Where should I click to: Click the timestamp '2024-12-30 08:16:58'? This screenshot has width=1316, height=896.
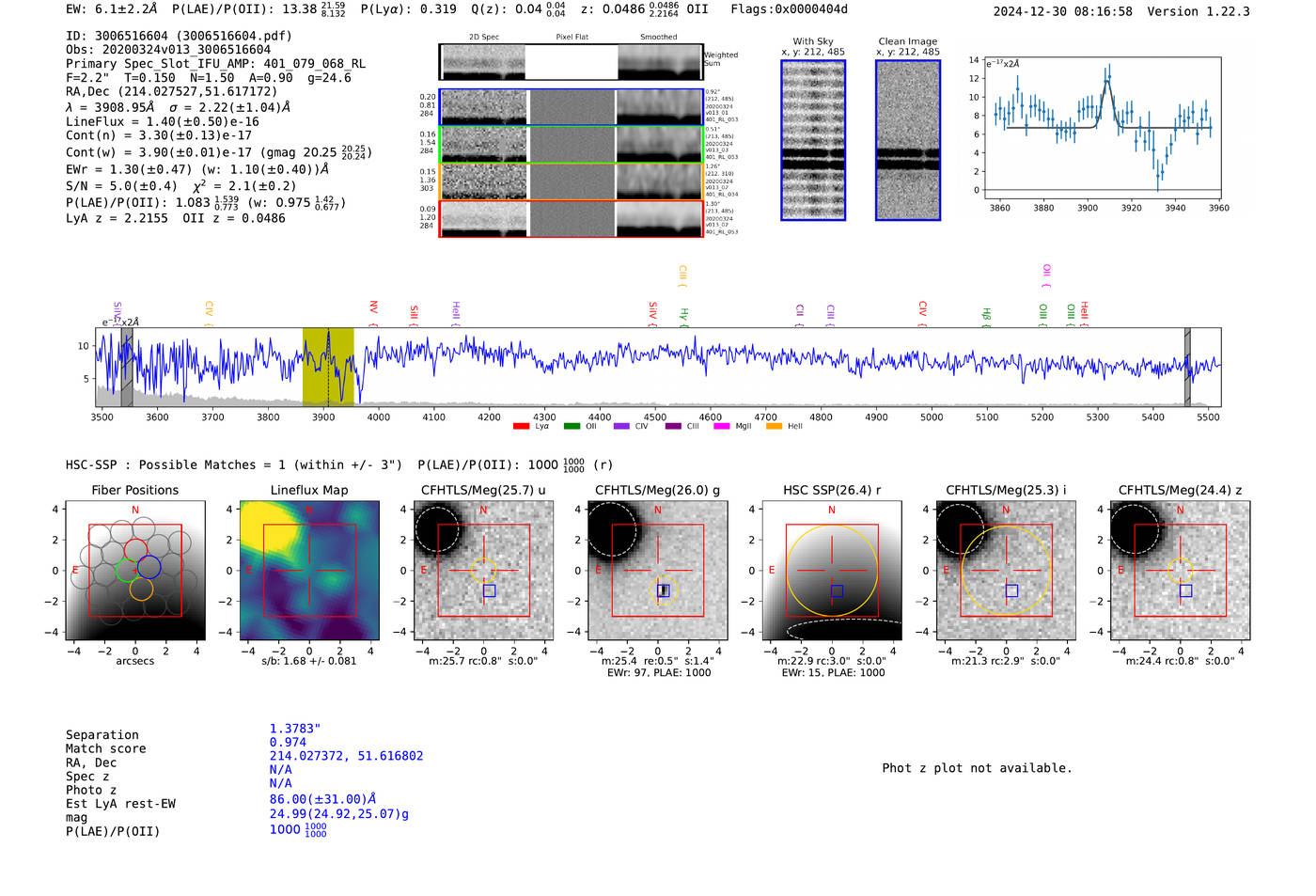point(1063,11)
